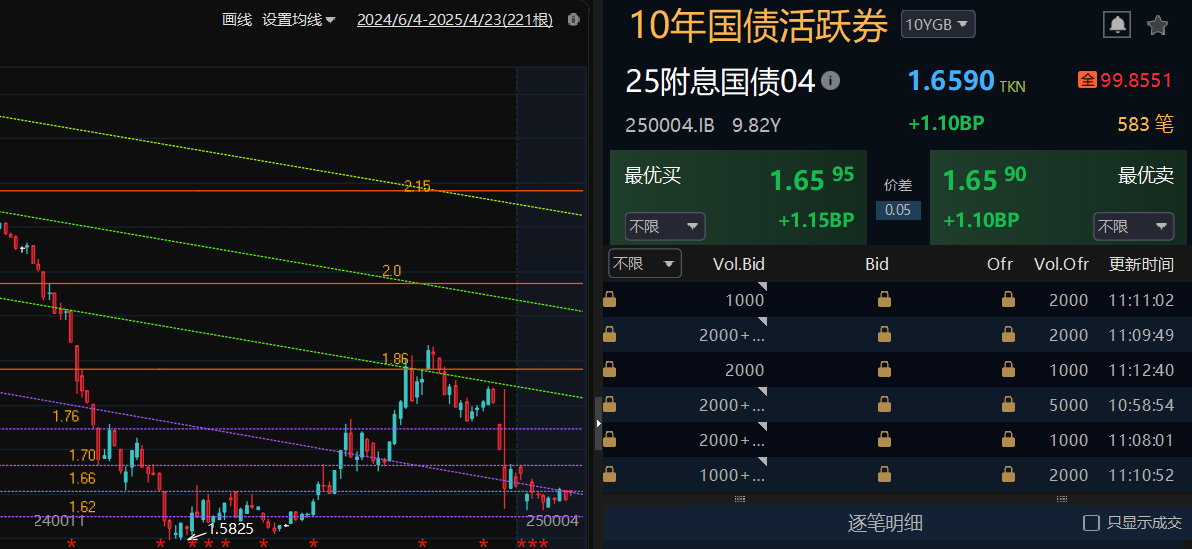Select the 画线 drawing option

(x=237, y=20)
